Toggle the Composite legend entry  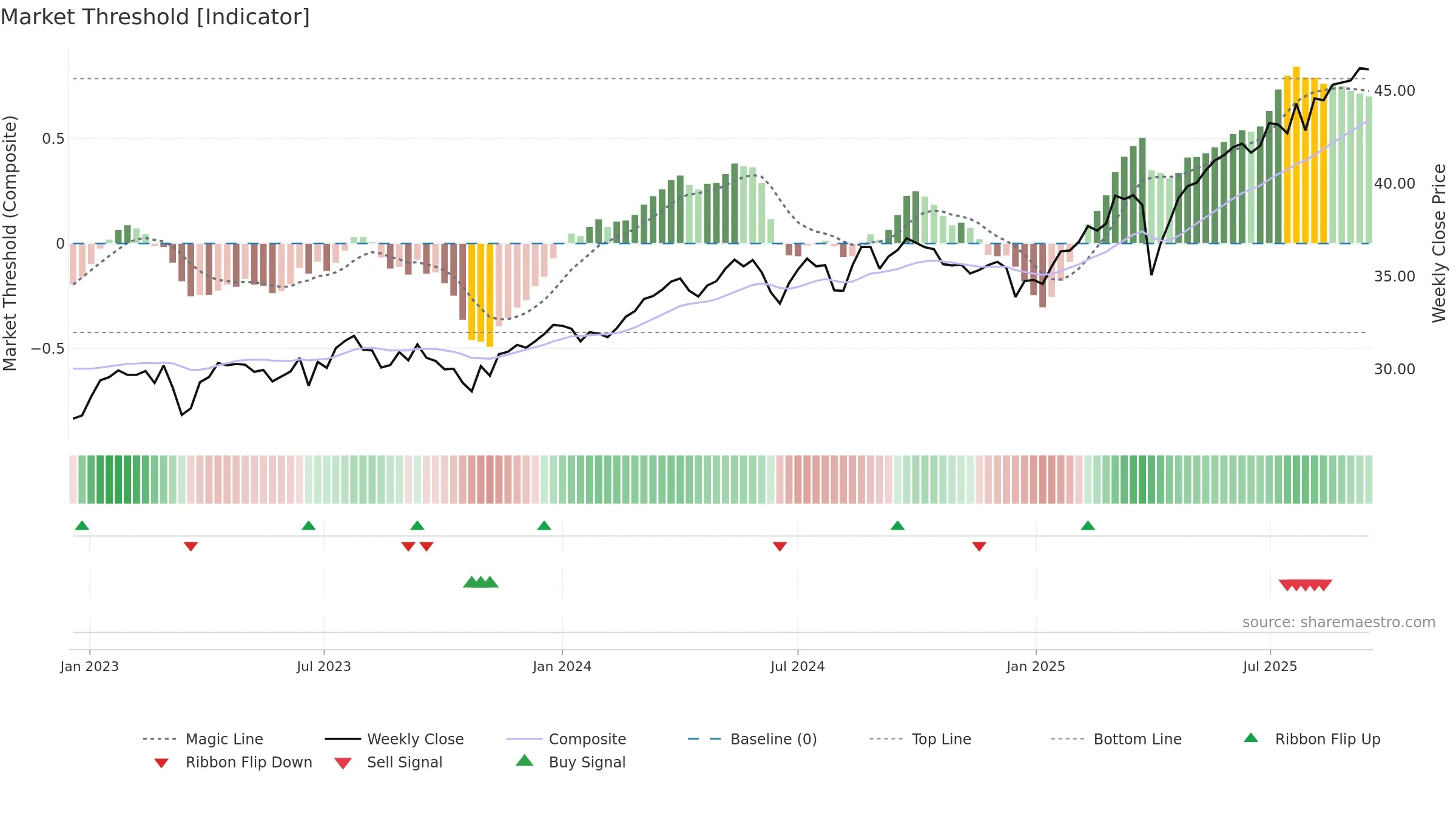pos(566,739)
